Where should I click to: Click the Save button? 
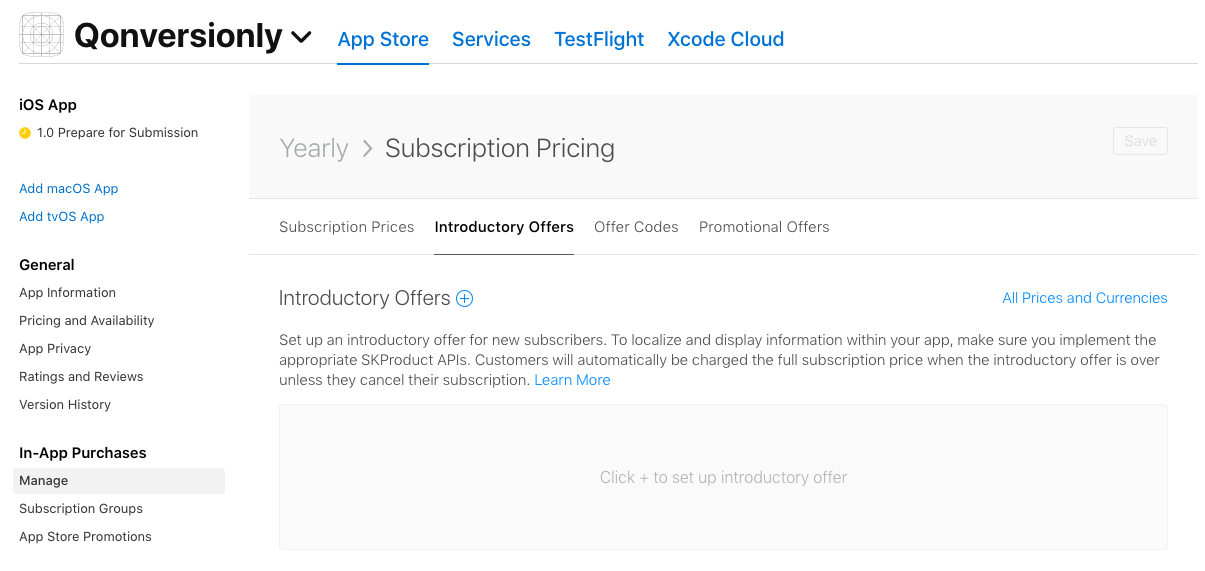(x=1140, y=141)
